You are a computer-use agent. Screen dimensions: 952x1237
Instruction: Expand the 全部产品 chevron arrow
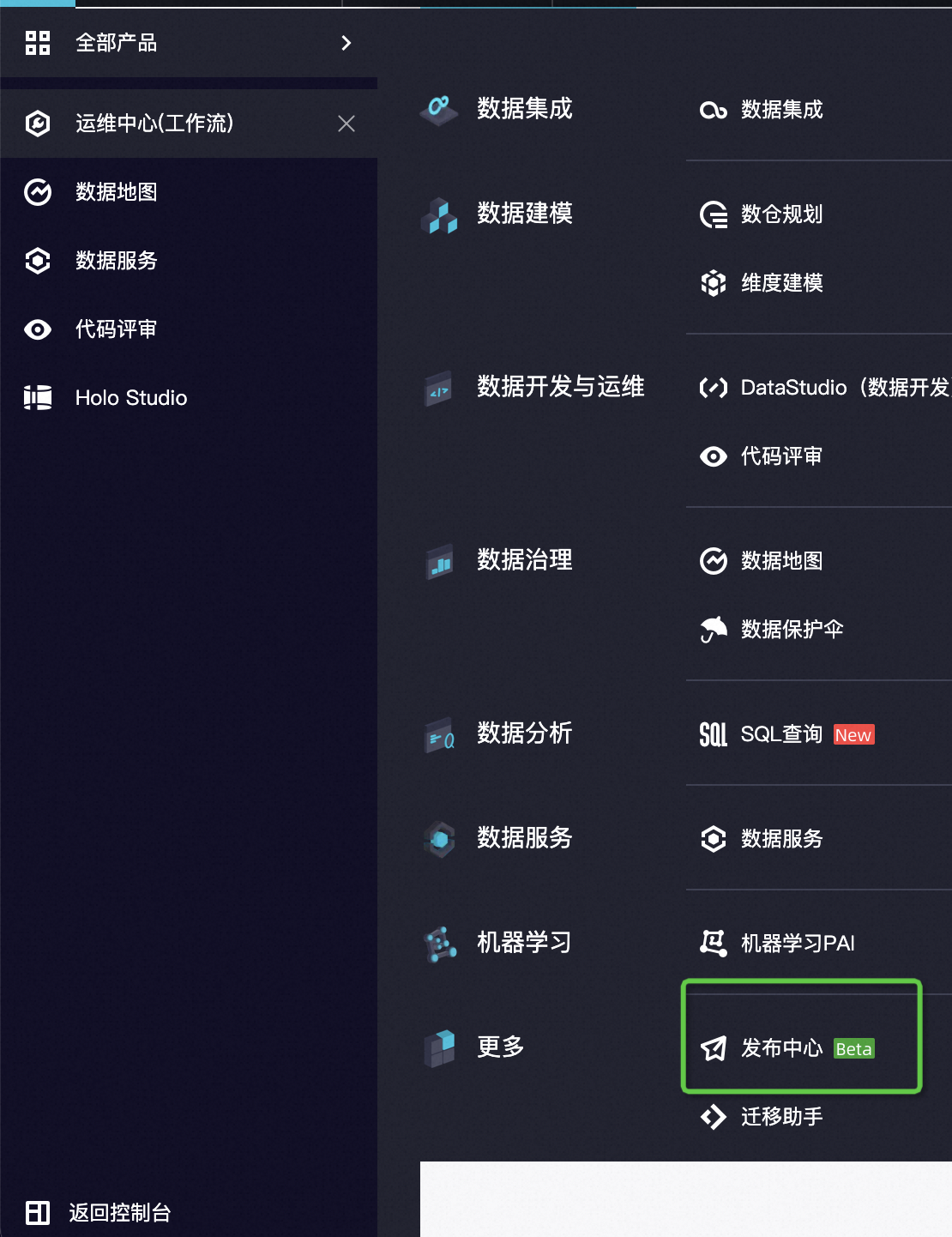tap(346, 43)
